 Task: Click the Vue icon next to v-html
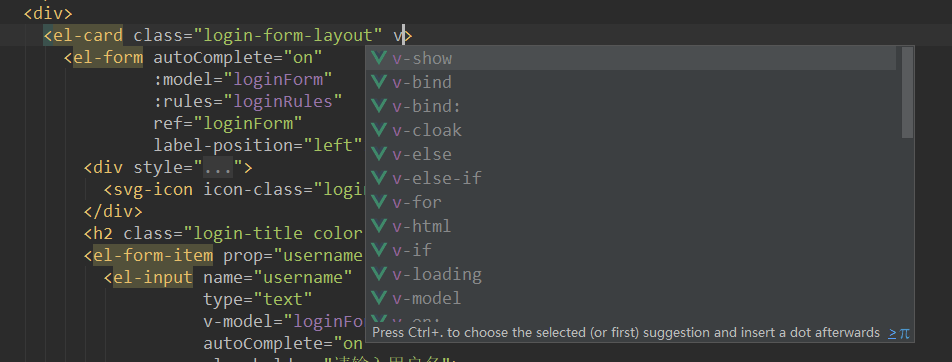[379, 226]
